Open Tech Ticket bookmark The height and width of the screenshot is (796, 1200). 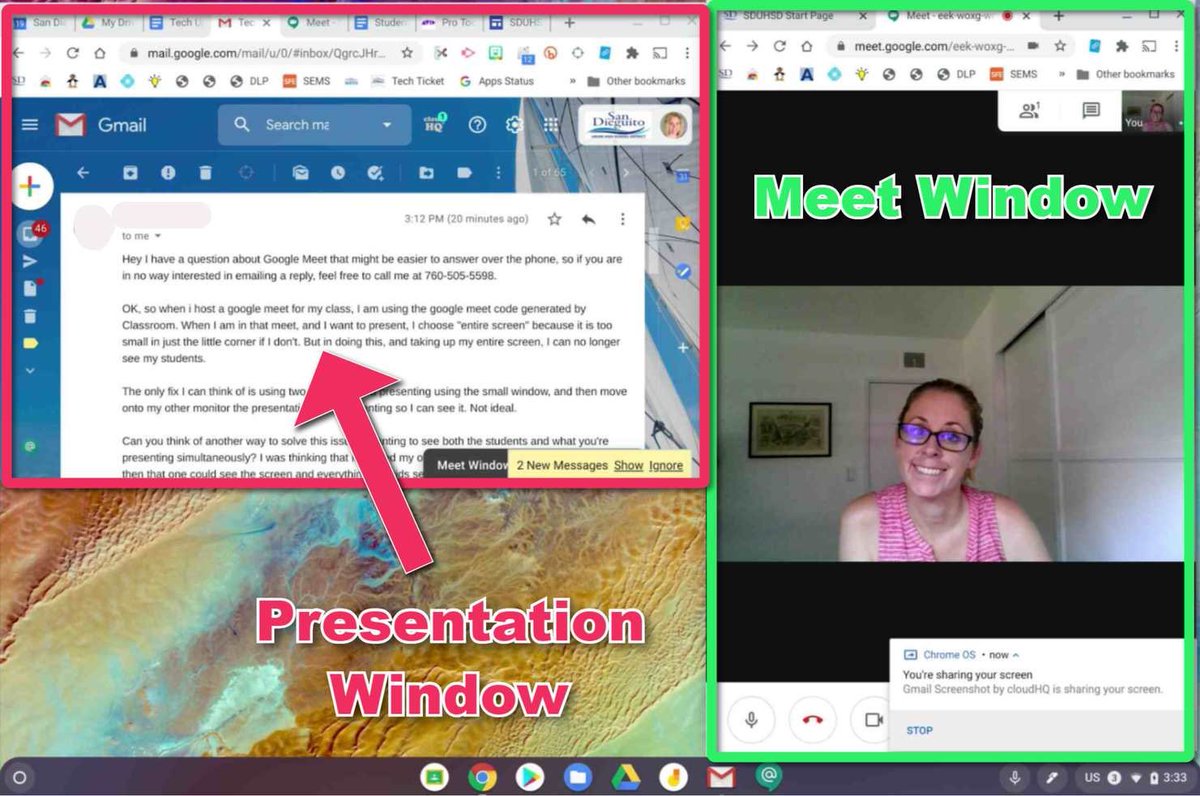point(407,81)
